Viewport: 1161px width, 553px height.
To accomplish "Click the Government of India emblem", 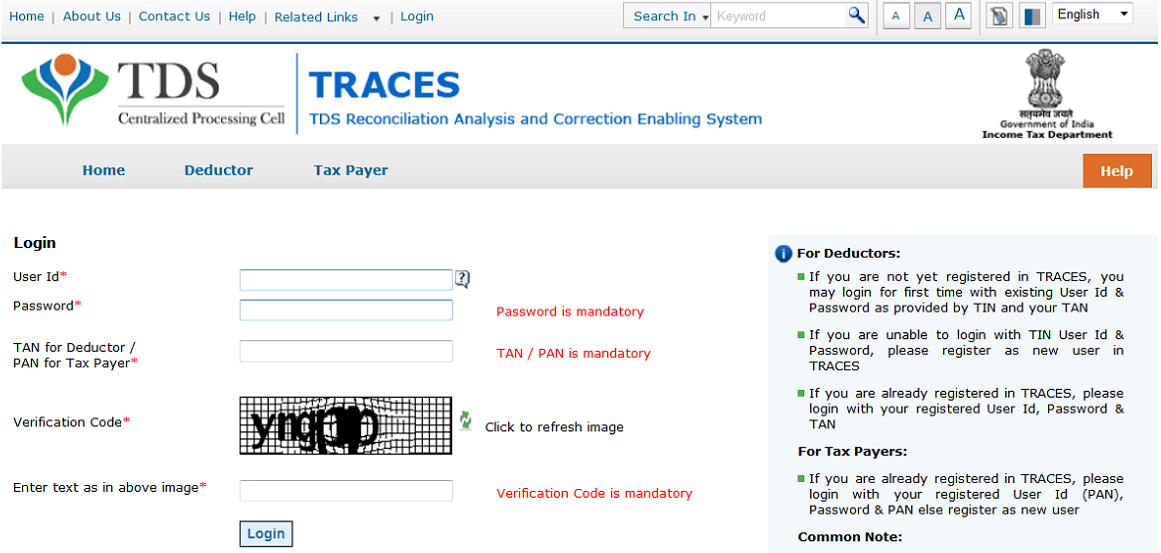I will 1047,94.
